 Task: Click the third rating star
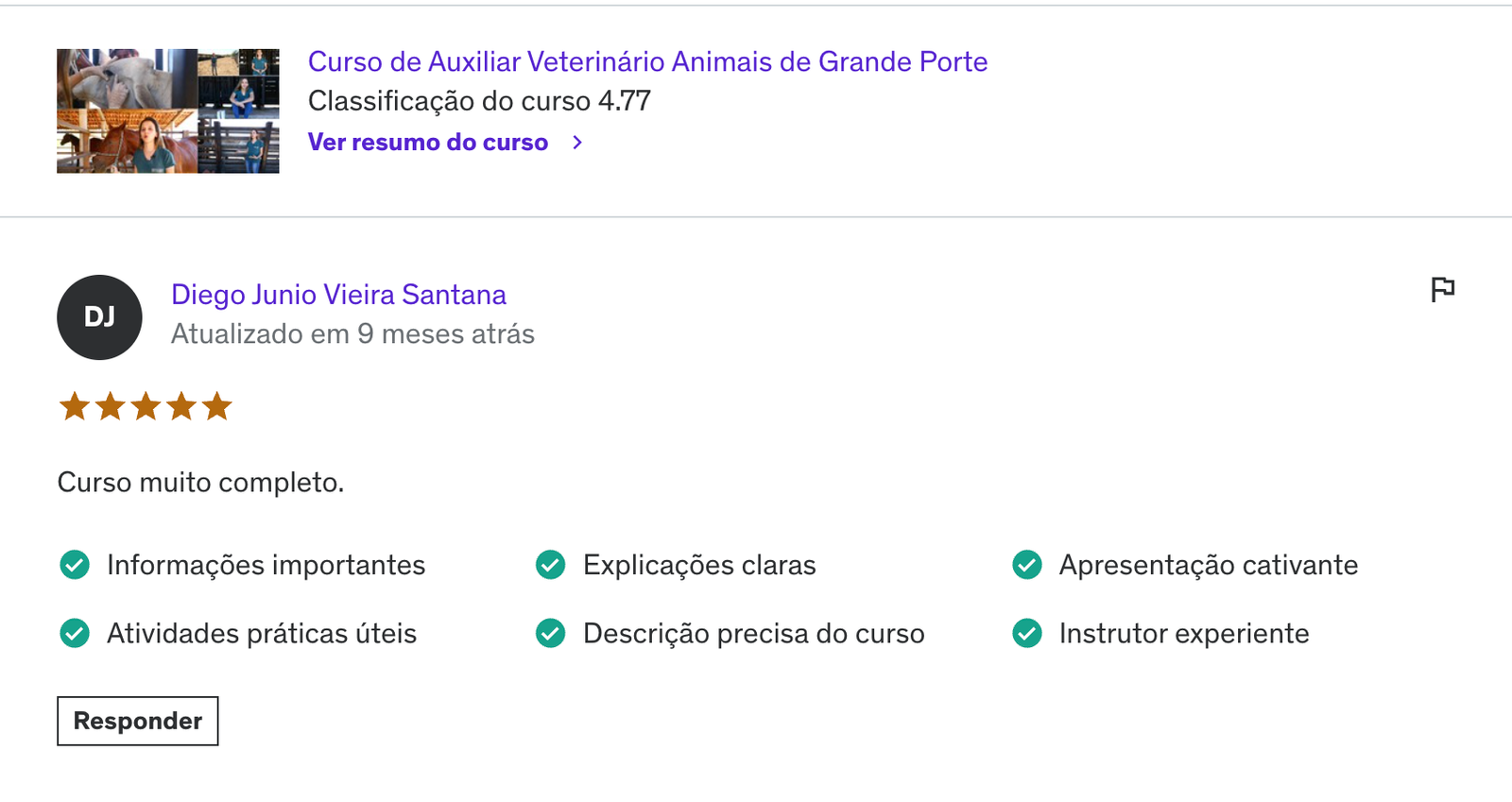tap(146, 406)
